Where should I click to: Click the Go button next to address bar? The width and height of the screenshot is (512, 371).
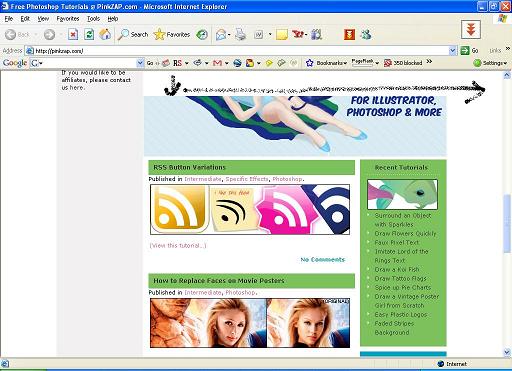tap(470, 51)
